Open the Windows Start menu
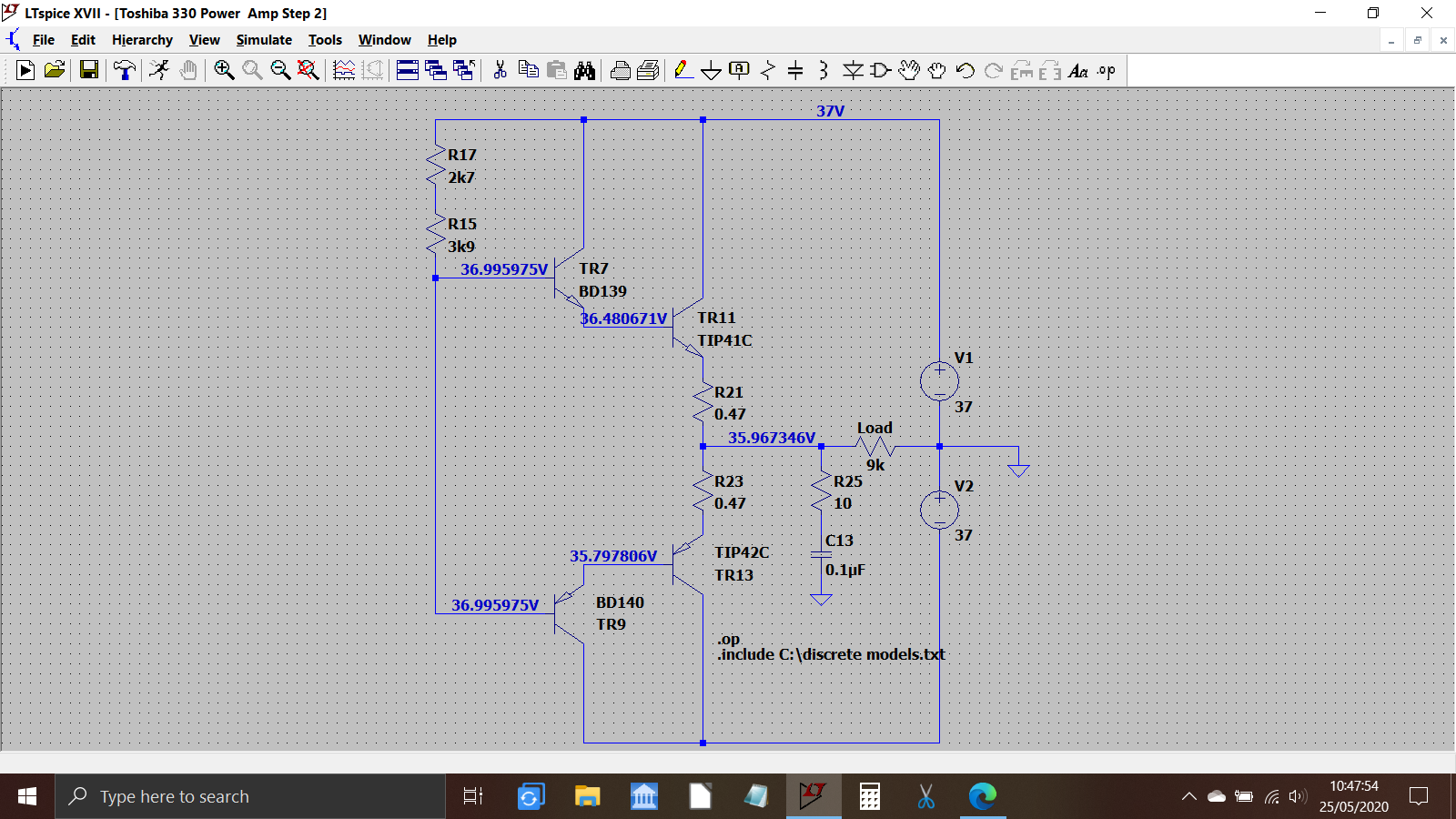The width and height of the screenshot is (1456, 819). (x=27, y=796)
